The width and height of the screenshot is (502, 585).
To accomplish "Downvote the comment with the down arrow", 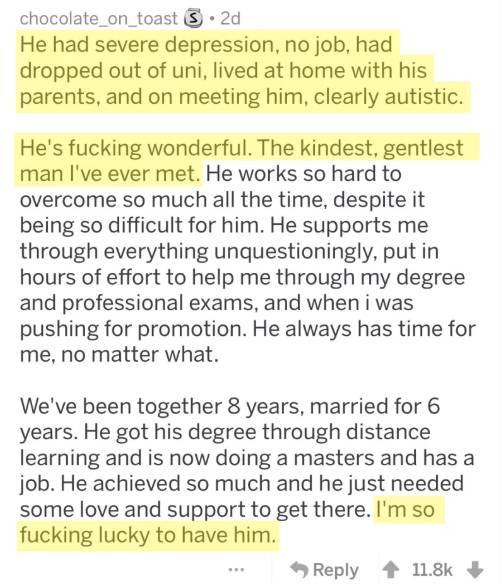I will coord(476,570).
